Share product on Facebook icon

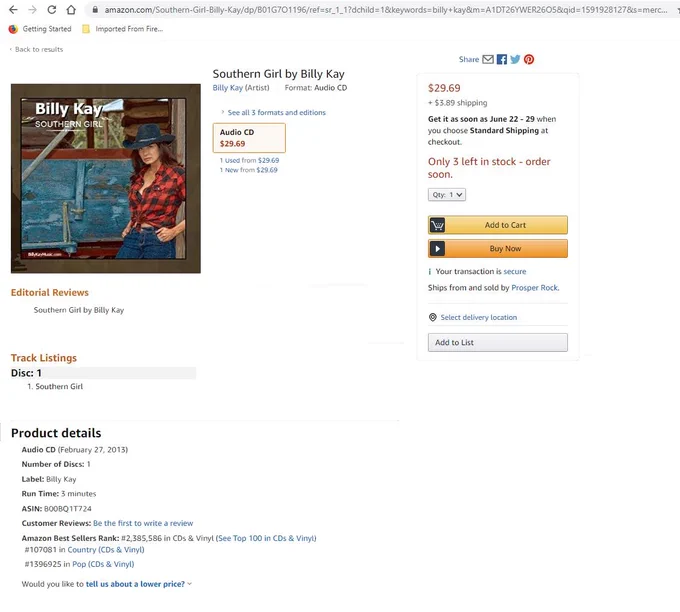(502, 59)
